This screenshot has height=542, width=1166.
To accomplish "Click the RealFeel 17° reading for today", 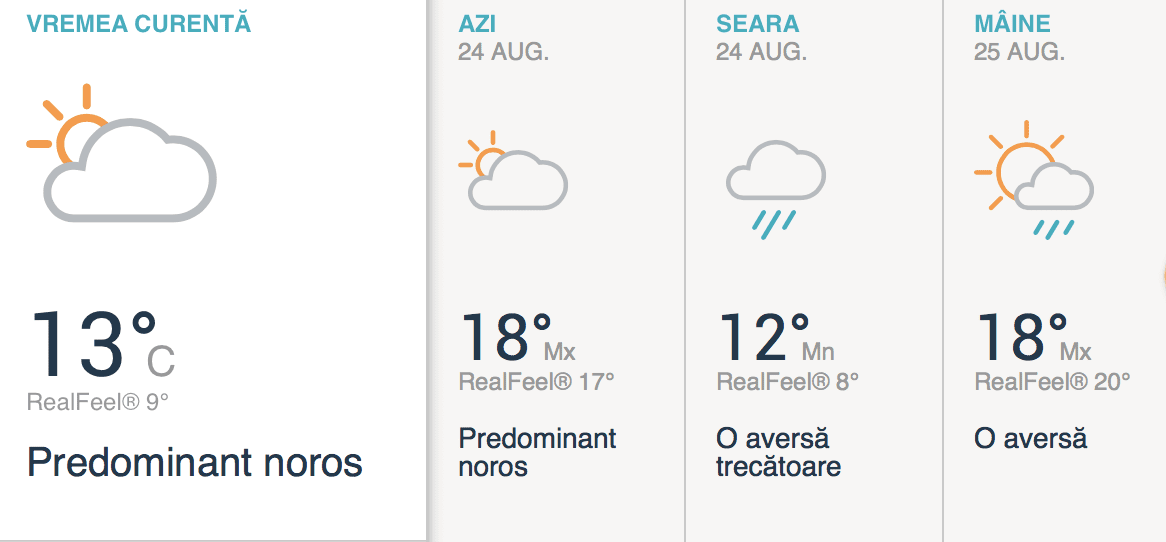I will tap(536, 381).
